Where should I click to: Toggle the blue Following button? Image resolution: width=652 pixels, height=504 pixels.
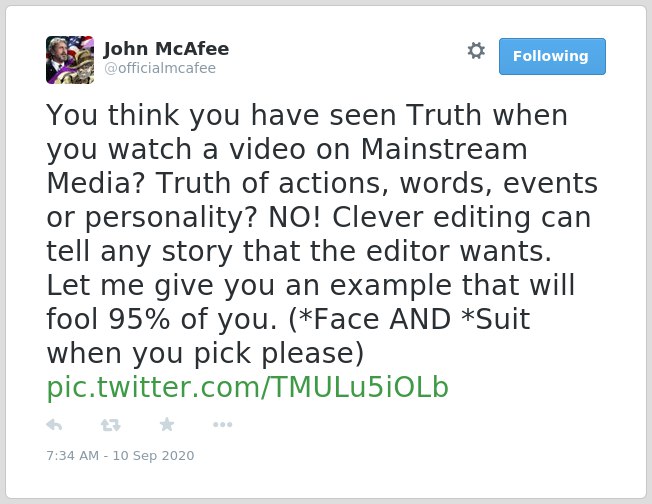(552, 57)
